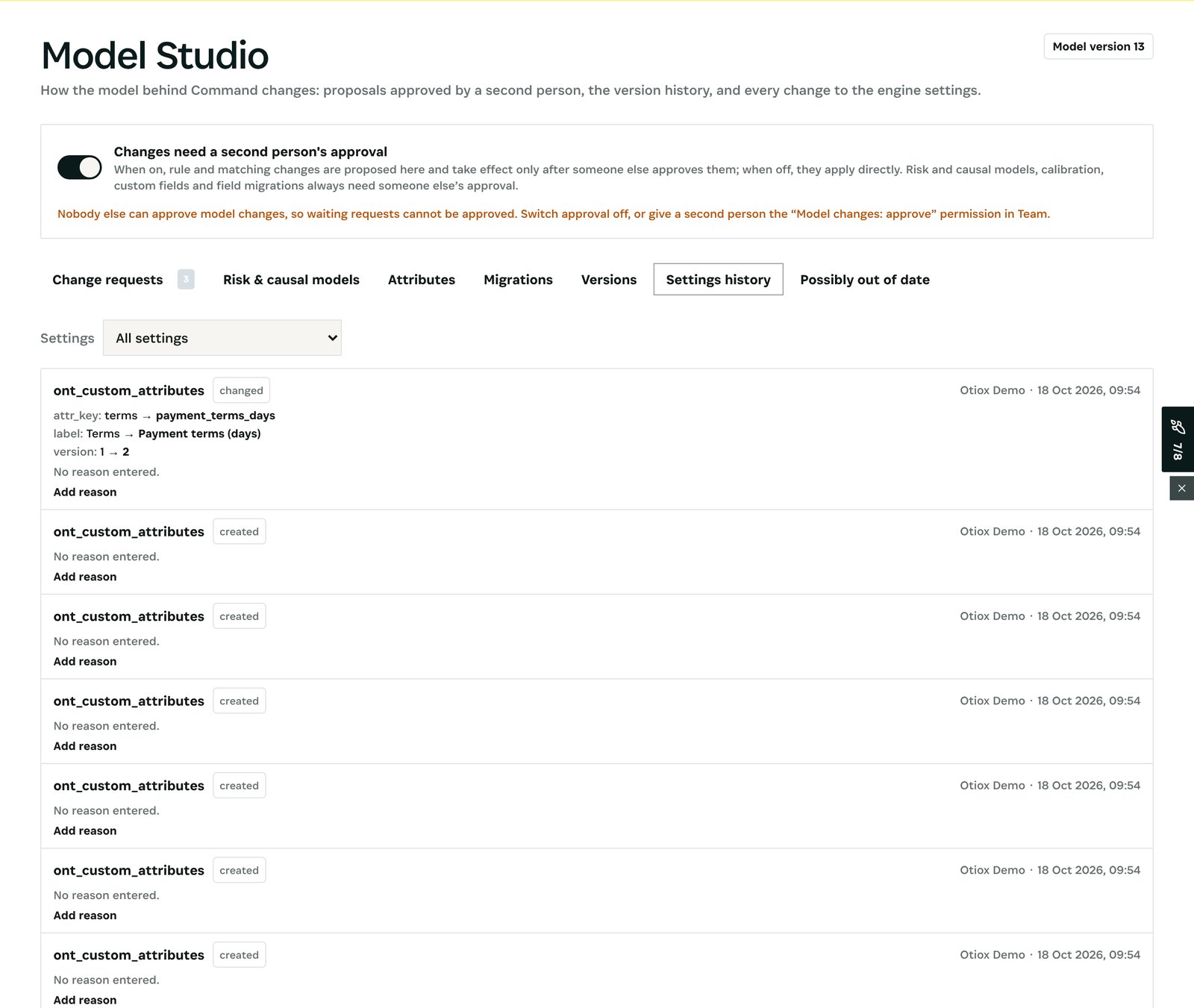Click payment_terms_days attr_key change line
Image resolution: width=1194 pixels, height=1008 pixels.
(164, 416)
